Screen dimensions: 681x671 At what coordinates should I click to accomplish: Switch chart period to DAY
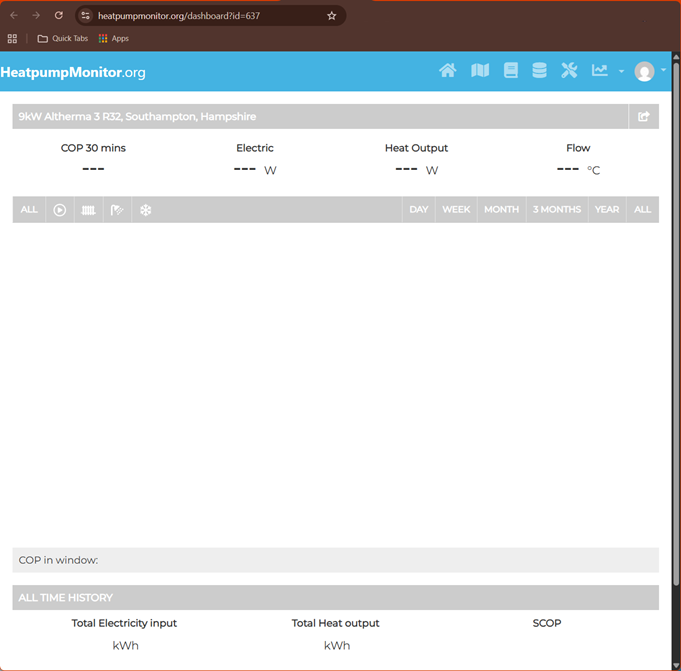(x=418, y=210)
